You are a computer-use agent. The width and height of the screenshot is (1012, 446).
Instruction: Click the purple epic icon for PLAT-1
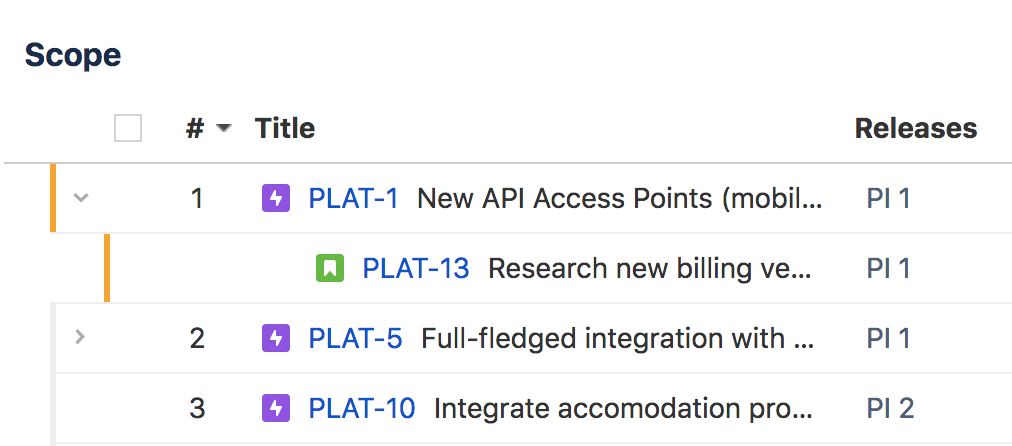[x=276, y=198]
